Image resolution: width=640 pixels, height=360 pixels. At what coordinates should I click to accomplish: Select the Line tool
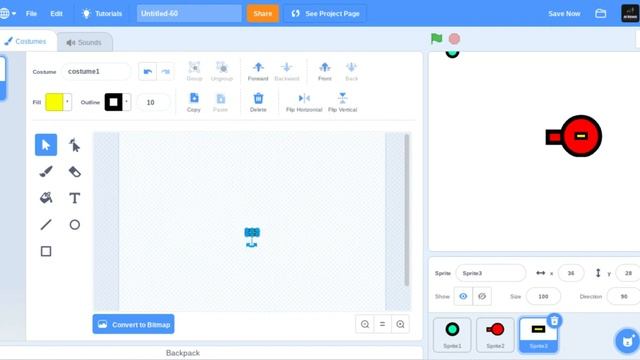click(46, 224)
